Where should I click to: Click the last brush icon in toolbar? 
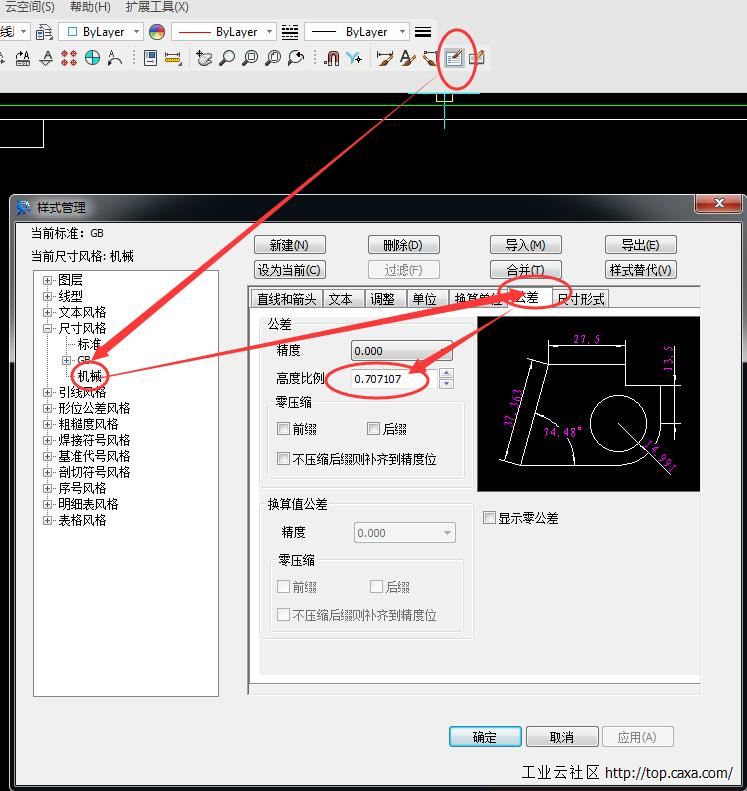(x=477, y=59)
